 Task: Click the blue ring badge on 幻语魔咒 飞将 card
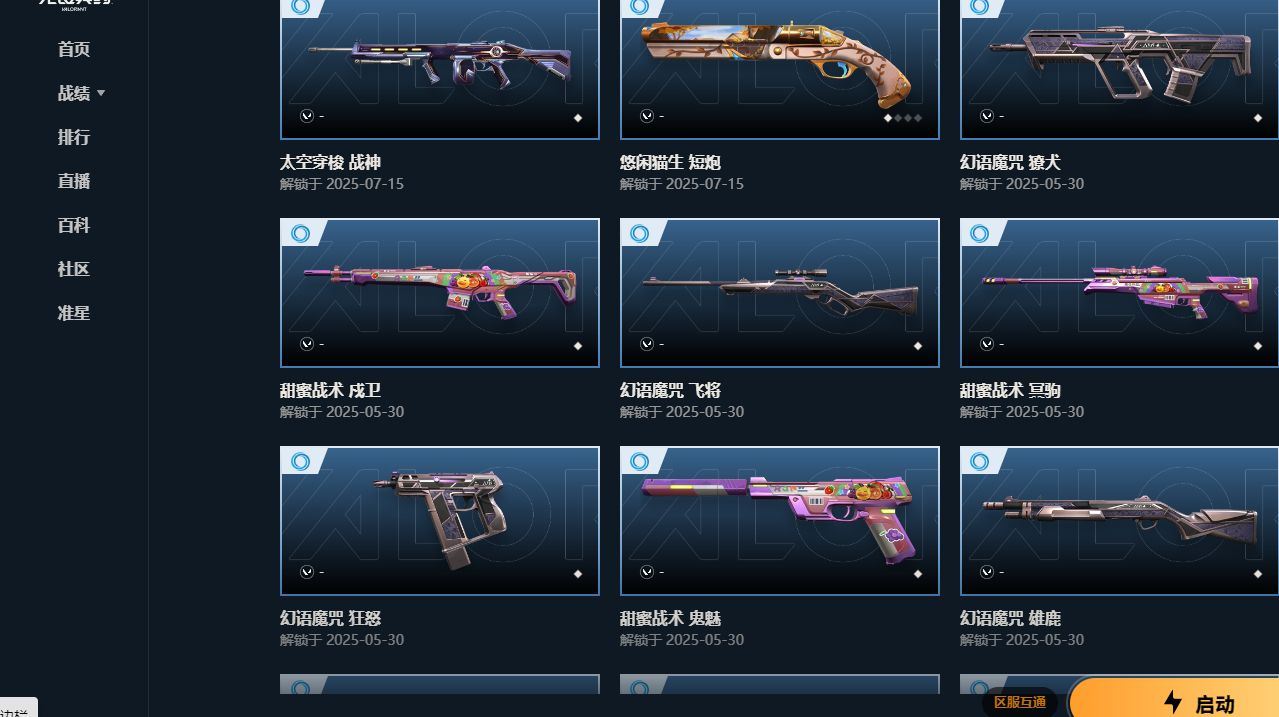(640, 234)
